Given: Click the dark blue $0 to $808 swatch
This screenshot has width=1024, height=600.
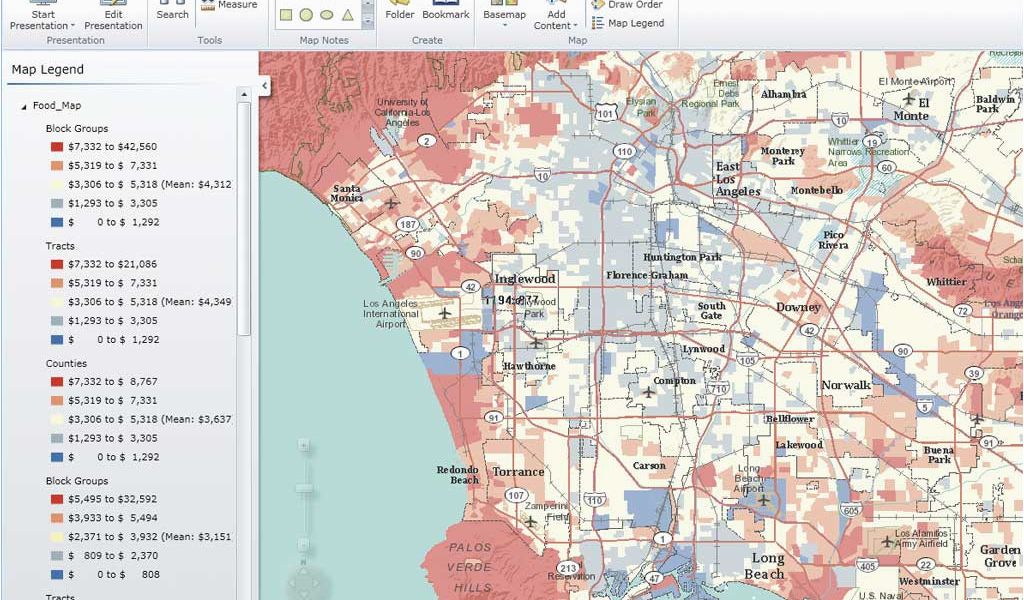Looking at the screenshot, I should (57, 575).
